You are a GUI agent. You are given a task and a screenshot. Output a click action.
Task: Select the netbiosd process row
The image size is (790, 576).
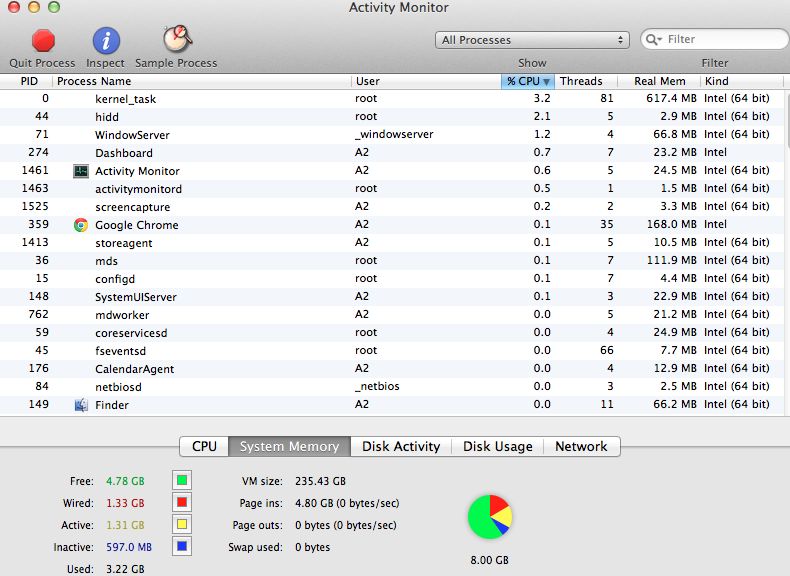[392, 387]
